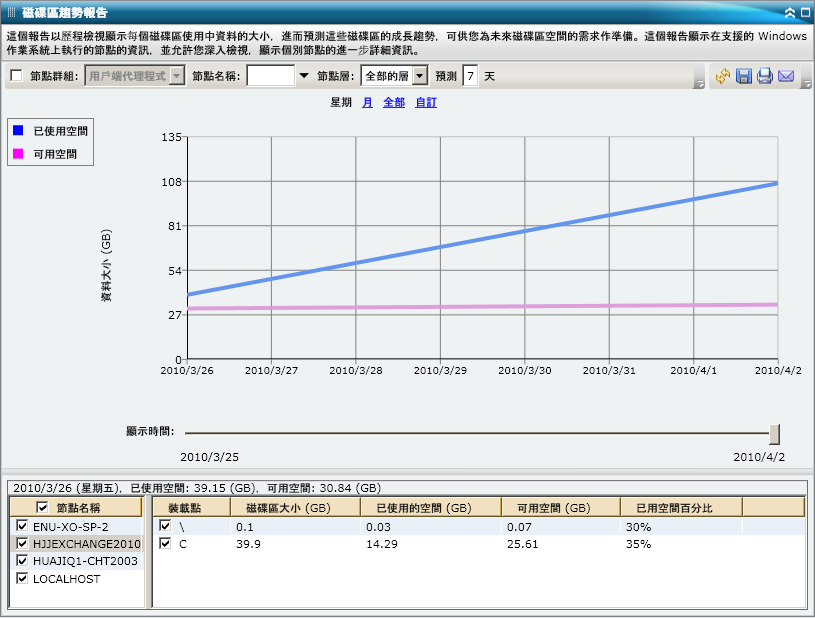This screenshot has height=618, width=815.
Task: Collapse the report panel with double-chevron icon
Action: tap(790, 13)
